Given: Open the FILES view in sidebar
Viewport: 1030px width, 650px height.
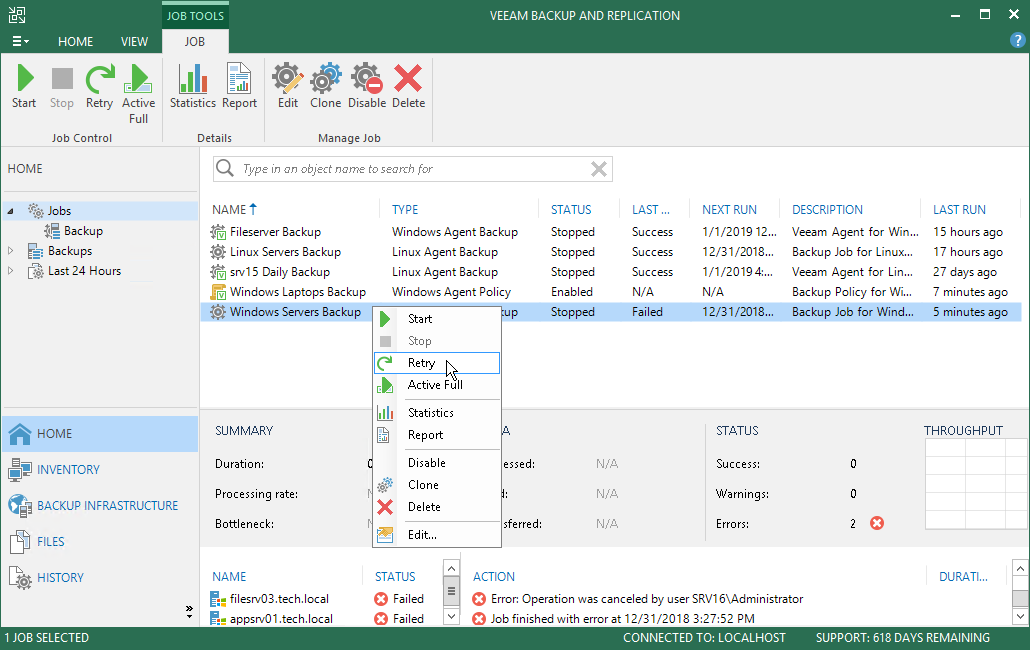Looking at the screenshot, I should (x=100, y=542).
